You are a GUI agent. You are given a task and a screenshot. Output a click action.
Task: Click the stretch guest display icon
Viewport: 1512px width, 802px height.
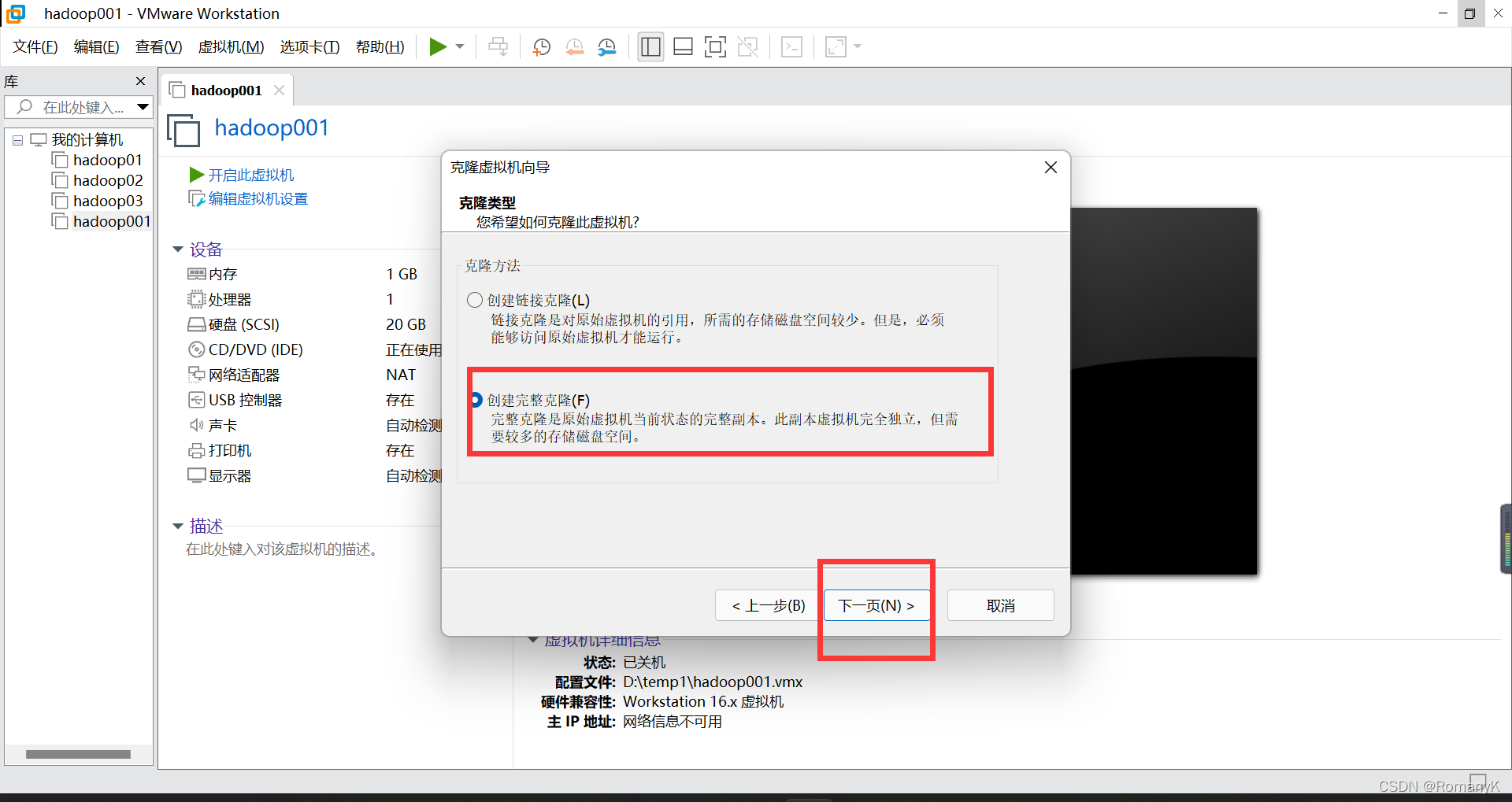coord(836,47)
